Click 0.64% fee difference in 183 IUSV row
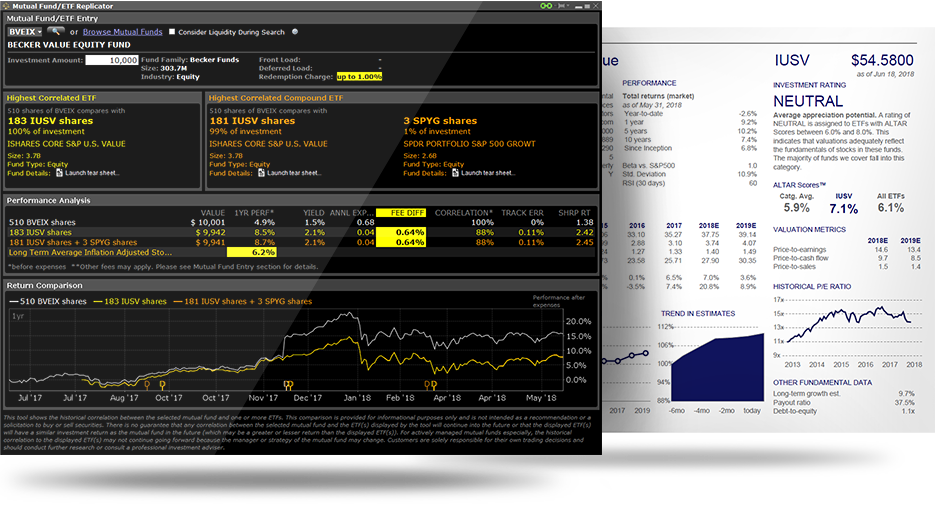937x519 pixels. (401, 232)
